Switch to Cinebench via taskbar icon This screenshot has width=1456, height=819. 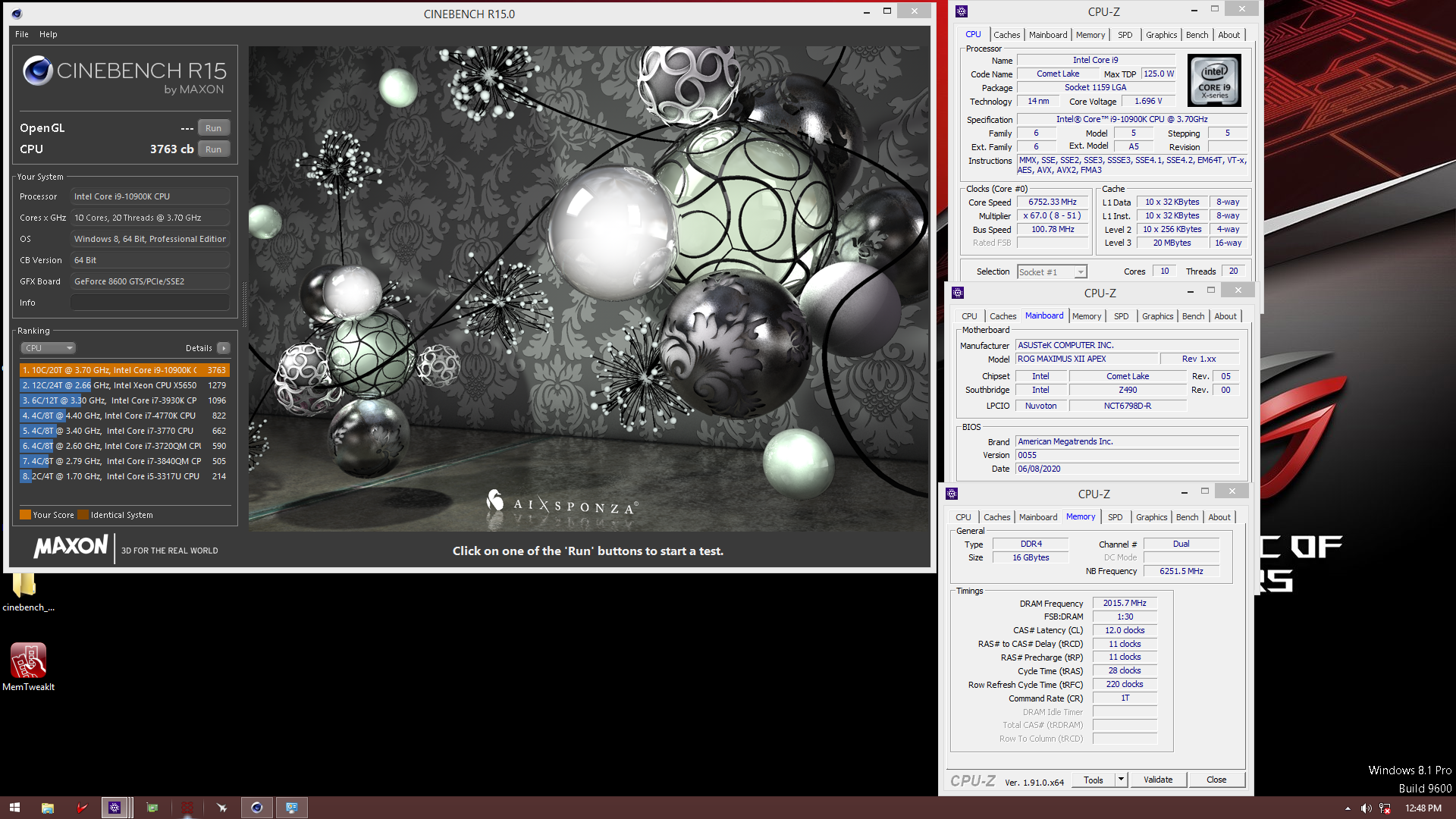pos(257,808)
